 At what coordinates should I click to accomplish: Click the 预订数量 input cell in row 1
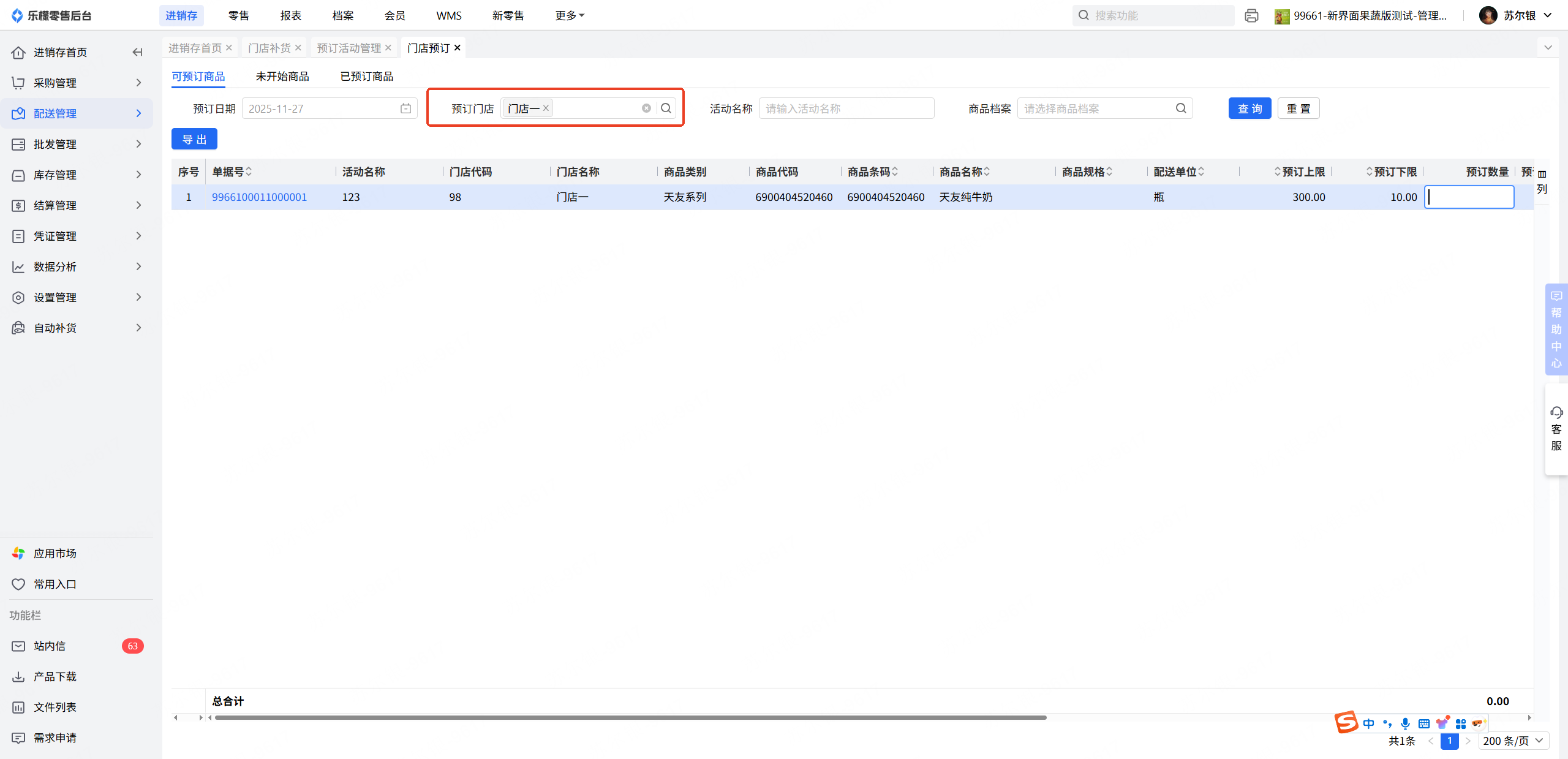coord(1469,197)
